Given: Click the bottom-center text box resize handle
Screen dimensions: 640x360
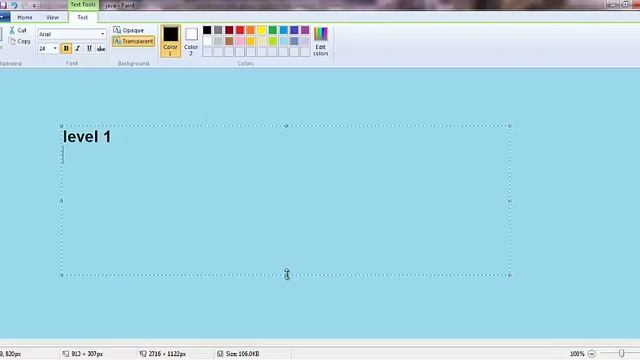Looking at the screenshot, I should coord(286,275).
